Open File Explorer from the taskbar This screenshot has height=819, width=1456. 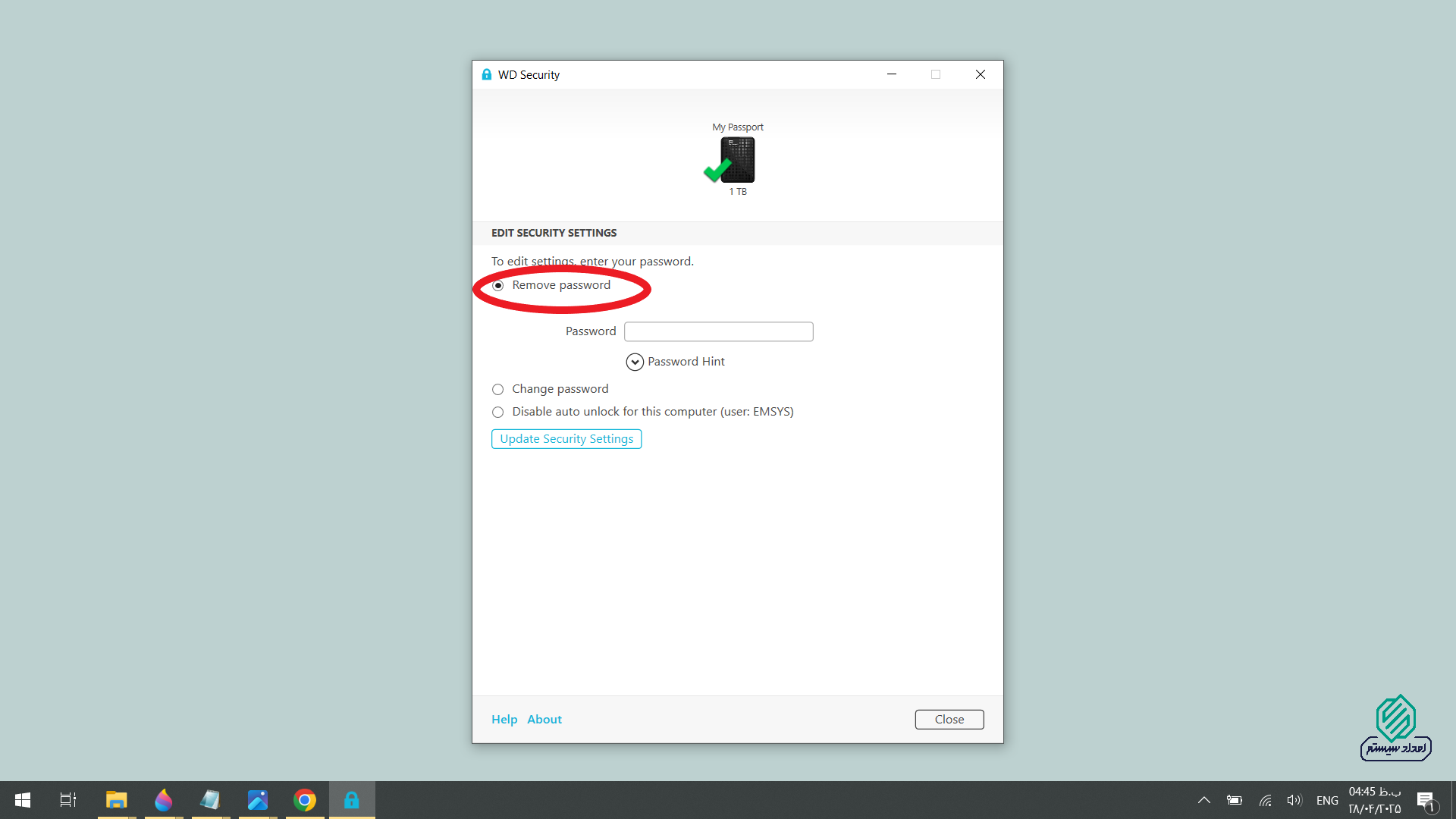[x=116, y=800]
